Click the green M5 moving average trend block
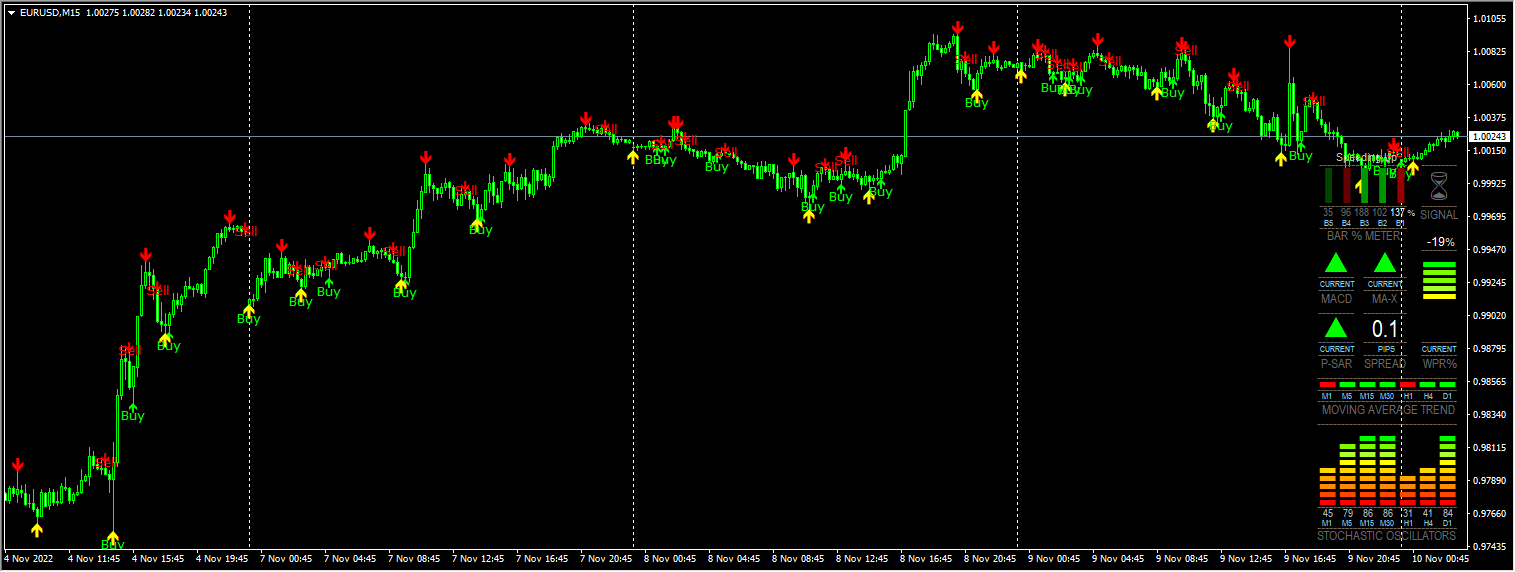The image size is (1515, 572). pos(1347,385)
